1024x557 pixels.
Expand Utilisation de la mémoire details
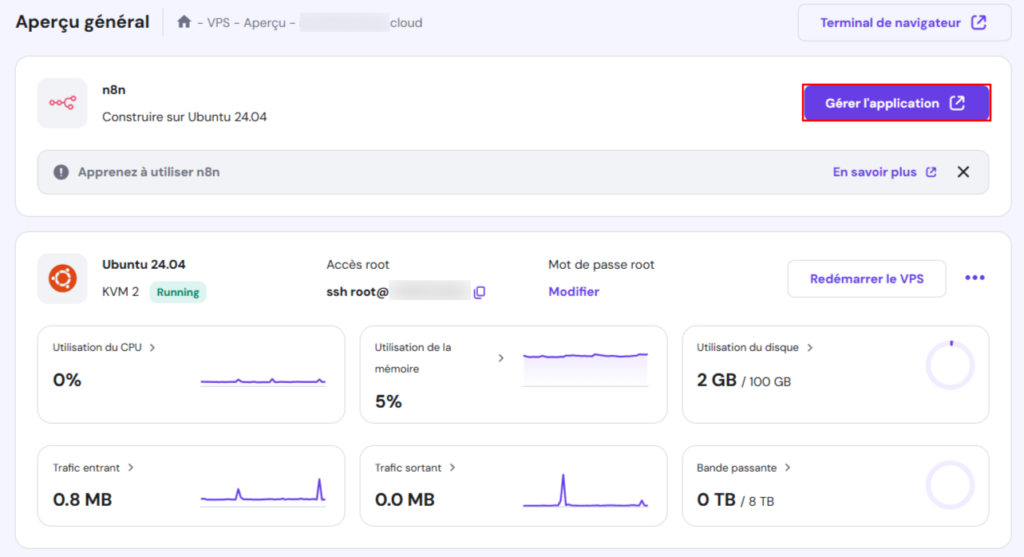point(501,358)
